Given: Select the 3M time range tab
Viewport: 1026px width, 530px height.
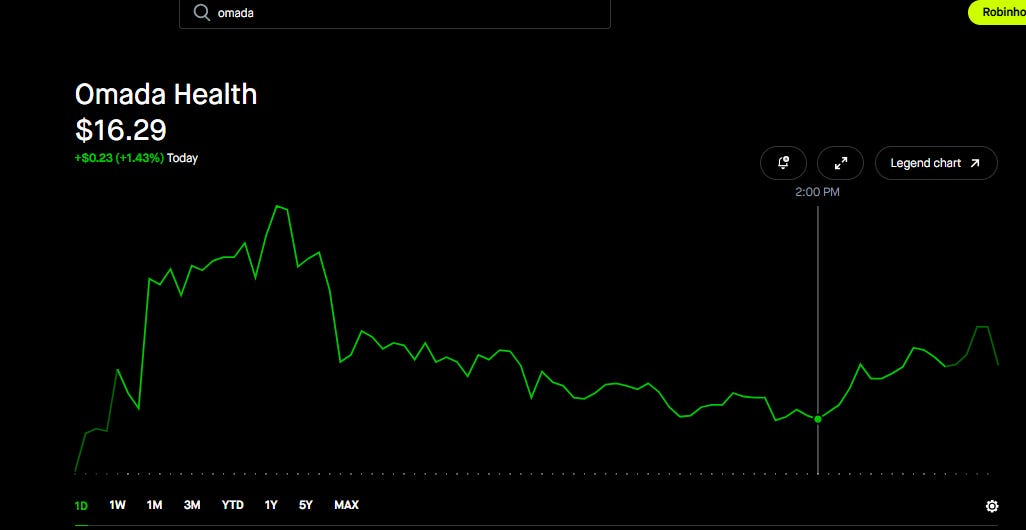Looking at the screenshot, I should coord(192,505).
